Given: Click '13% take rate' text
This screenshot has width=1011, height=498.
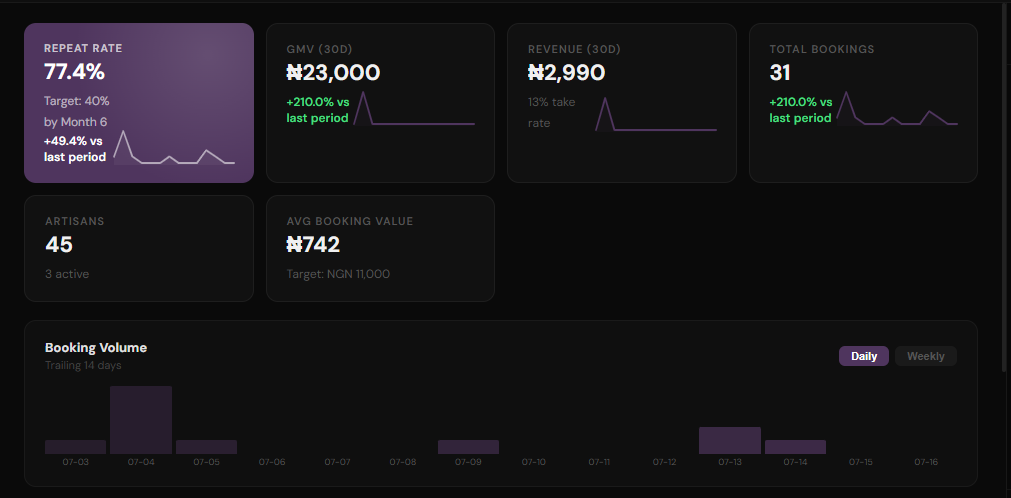Looking at the screenshot, I should coord(551,112).
